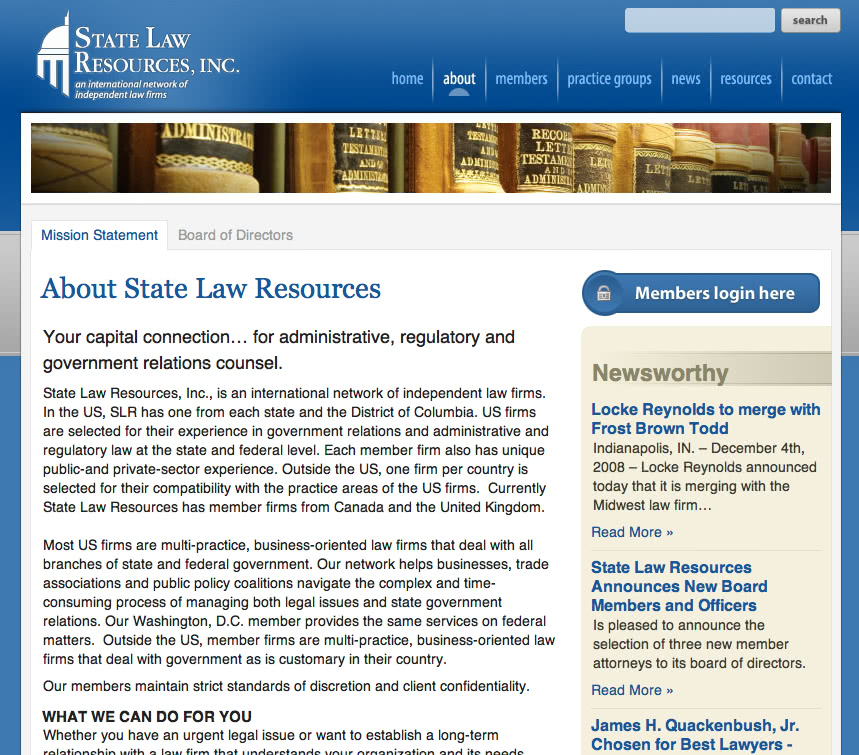The width and height of the screenshot is (859, 755).
Task: Click the paragraph beginning 'Most US firms are multi-practice'
Action: click(299, 602)
